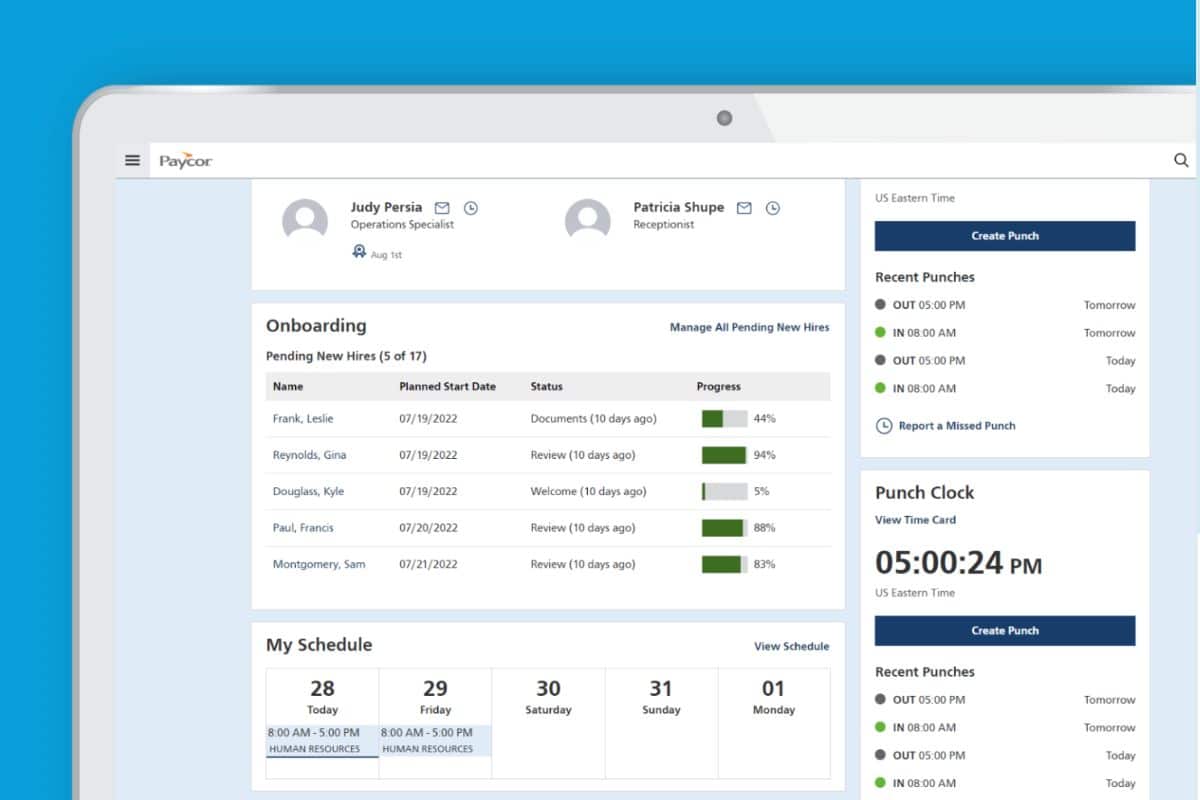
Task: Open Friday's 8:00 AM - 5:00 PM shift
Action: point(435,740)
